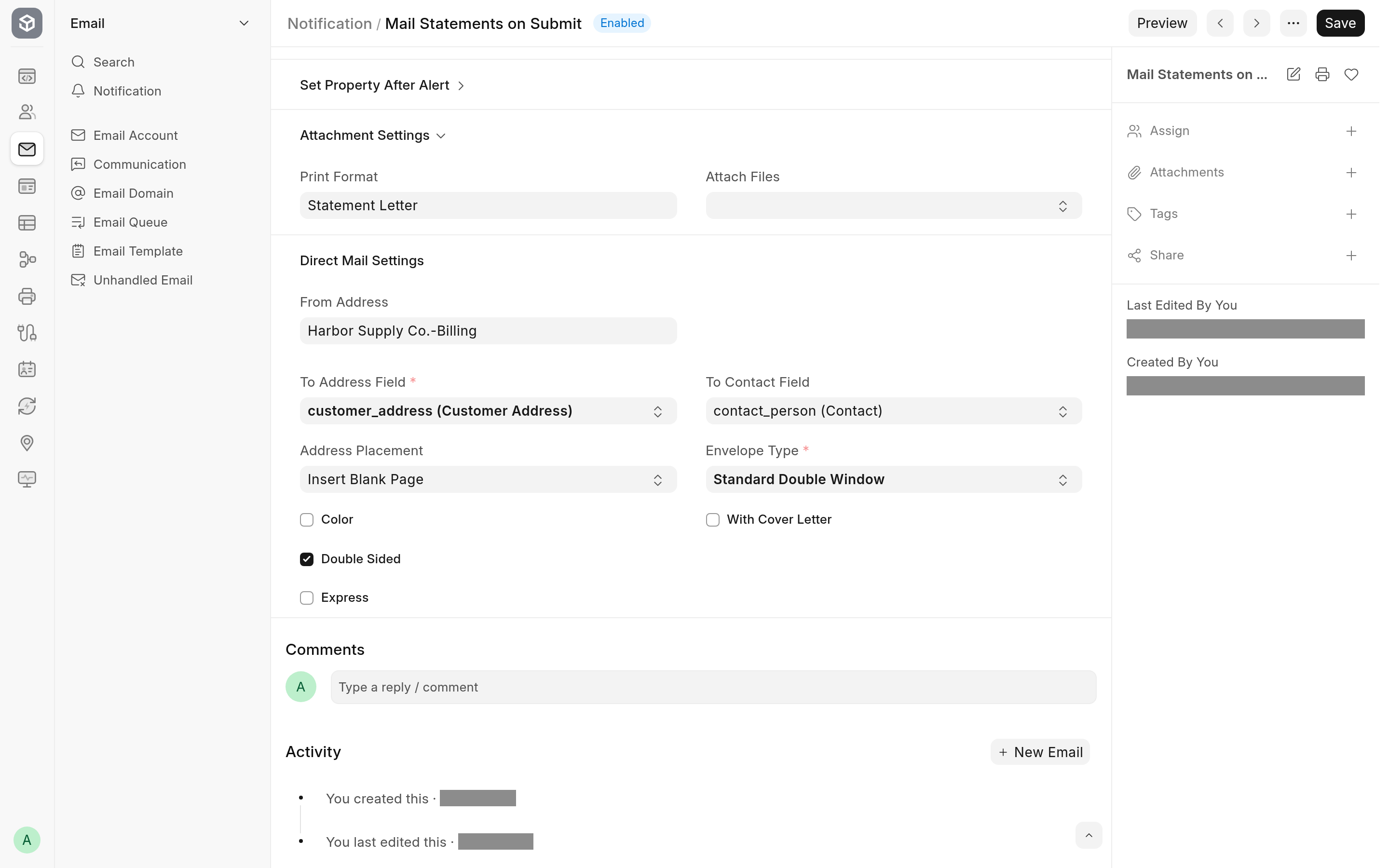Screen dimensions: 1389x868
Task: Click the app logo cube icon
Action: [27, 23]
